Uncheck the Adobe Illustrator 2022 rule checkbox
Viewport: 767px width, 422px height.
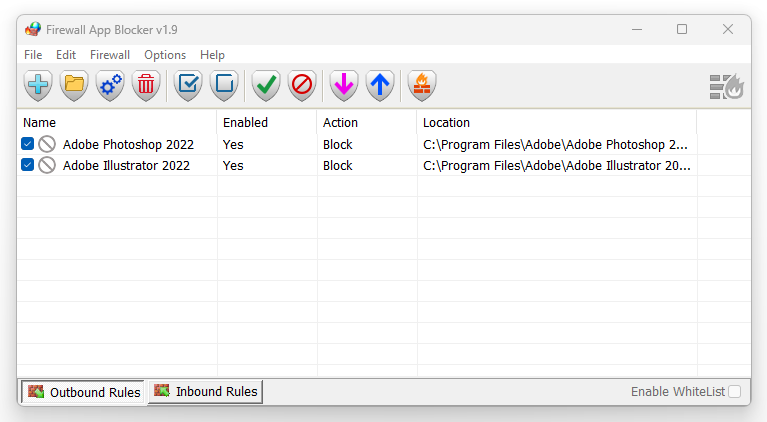pos(28,165)
